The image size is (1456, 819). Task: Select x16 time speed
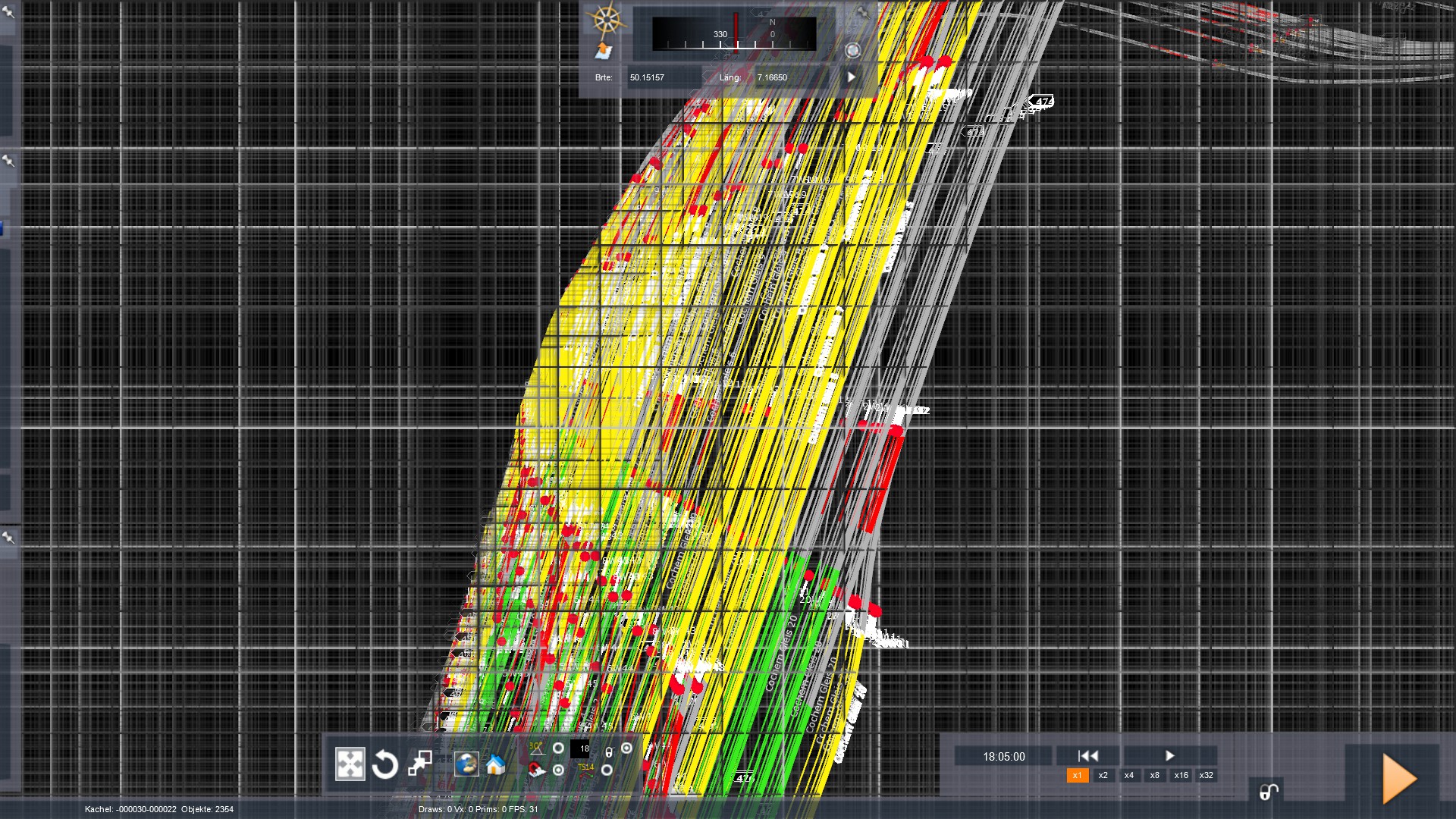(x=1181, y=775)
